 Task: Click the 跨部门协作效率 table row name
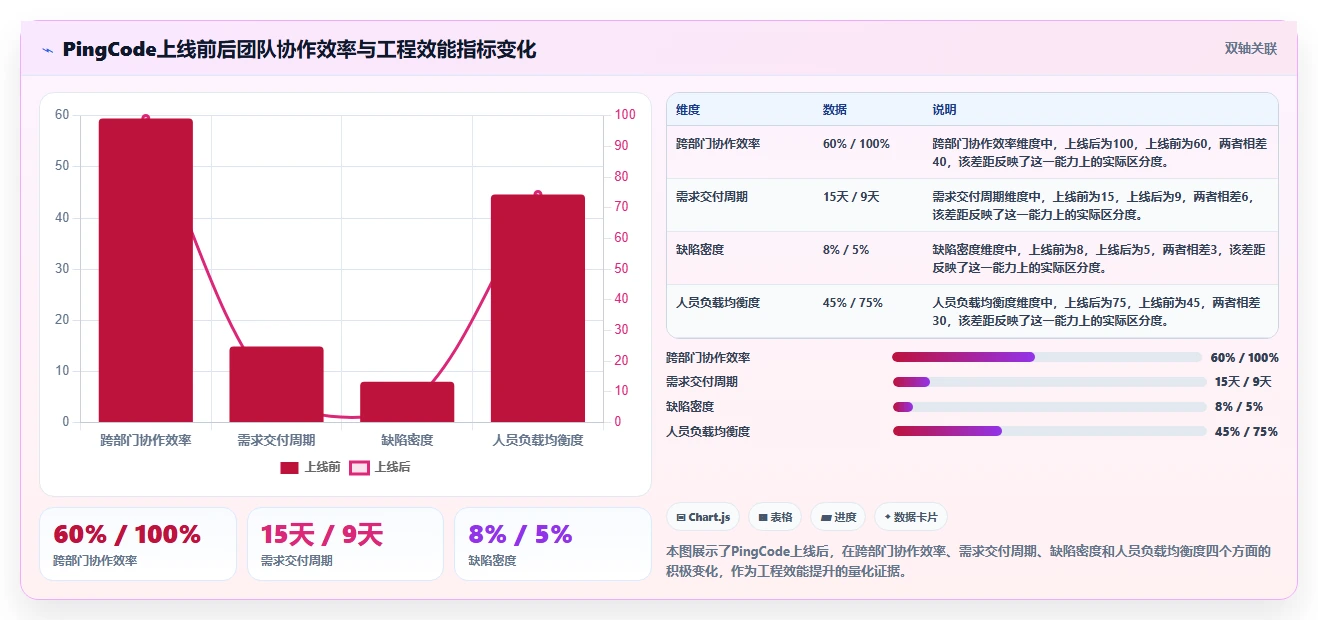[718, 144]
